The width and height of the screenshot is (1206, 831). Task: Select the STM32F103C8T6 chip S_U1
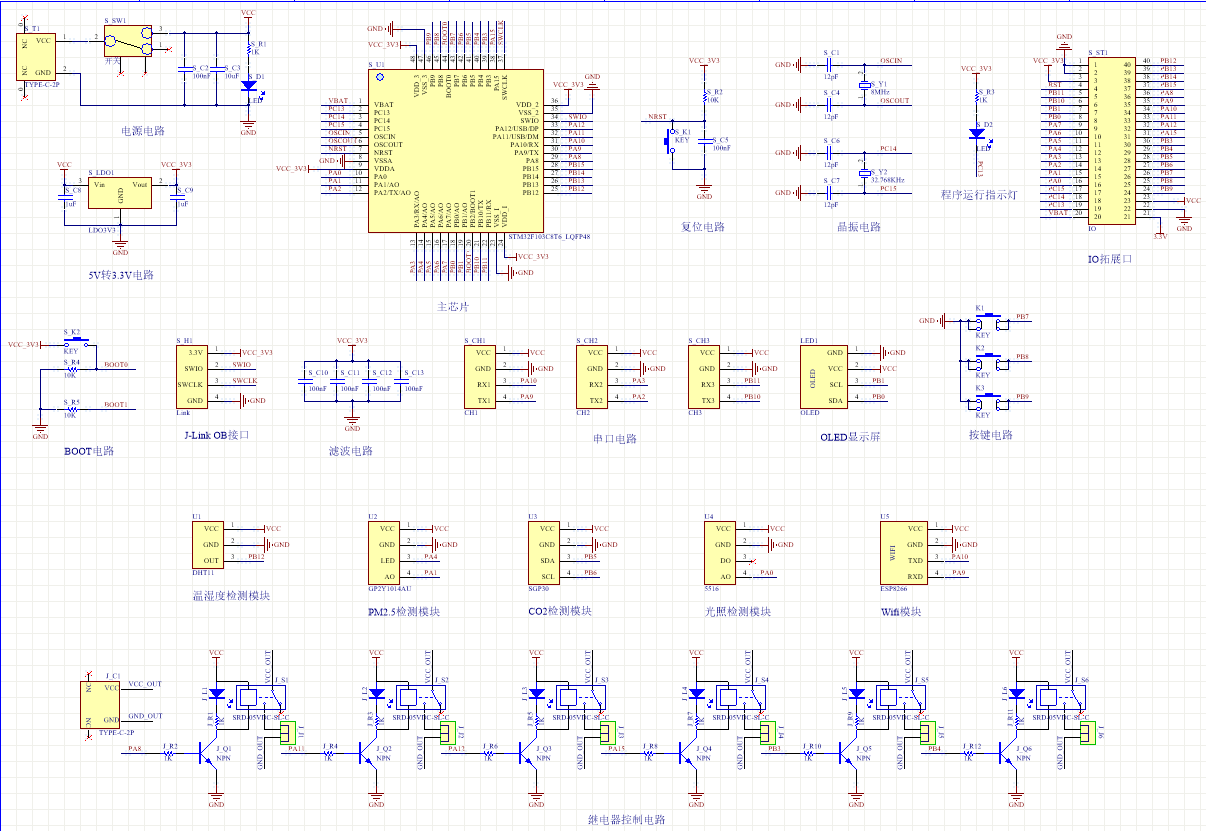[456, 151]
